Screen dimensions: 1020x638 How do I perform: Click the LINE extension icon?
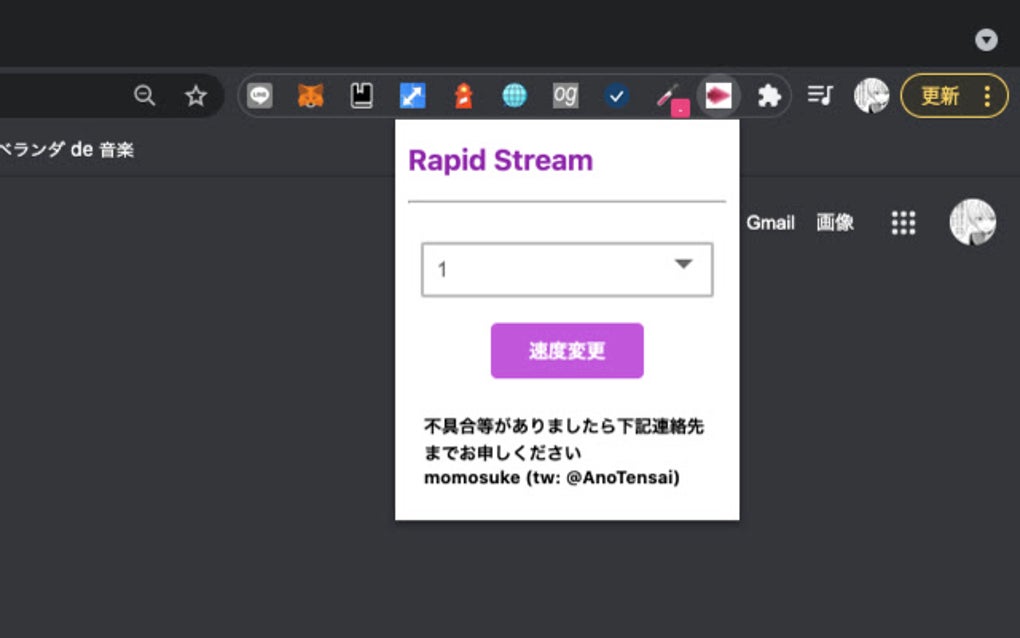259,96
